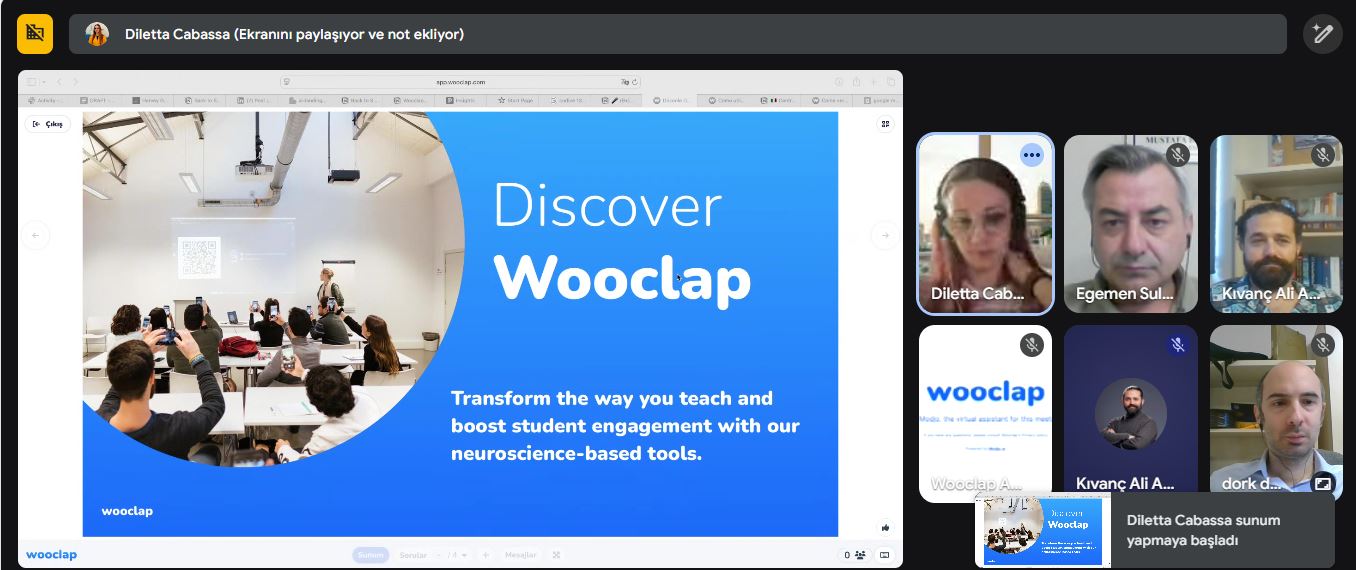Screen dimensions: 1356x570
Task: Click the translate icon in the browser address bar
Action: point(625,82)
